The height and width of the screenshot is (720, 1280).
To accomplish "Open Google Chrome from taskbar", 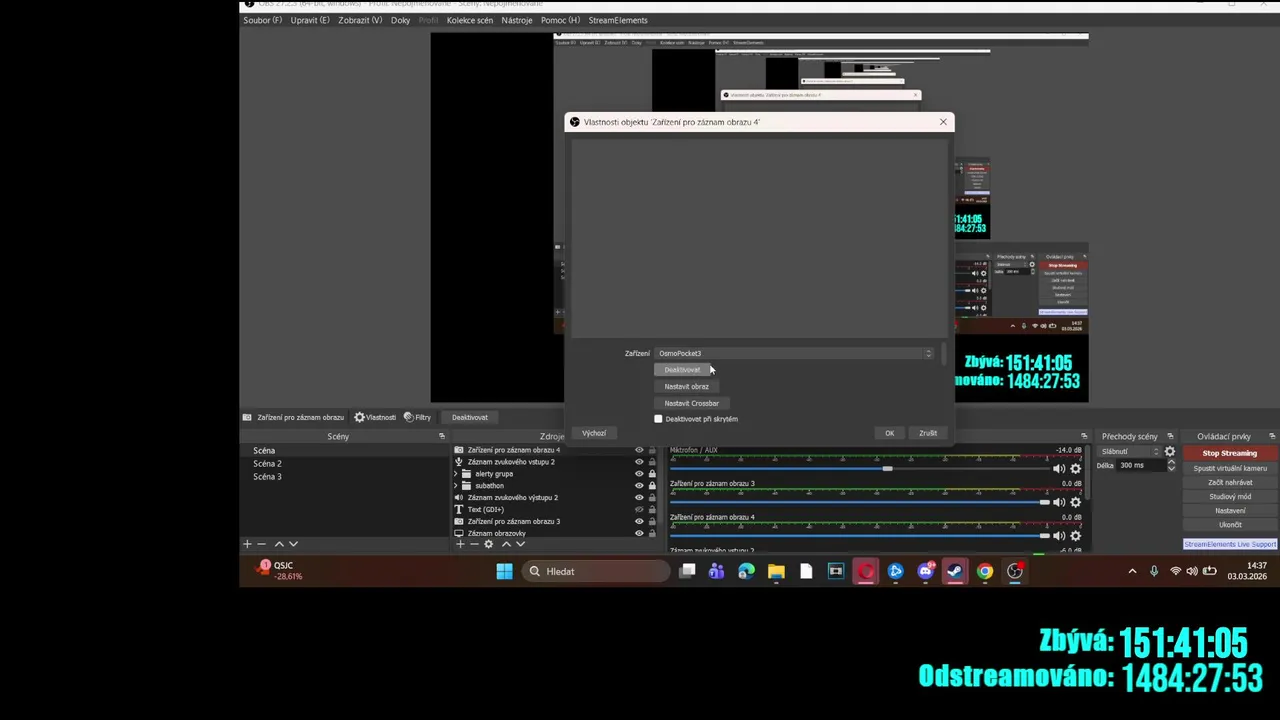I will click(x=985, y=571).
